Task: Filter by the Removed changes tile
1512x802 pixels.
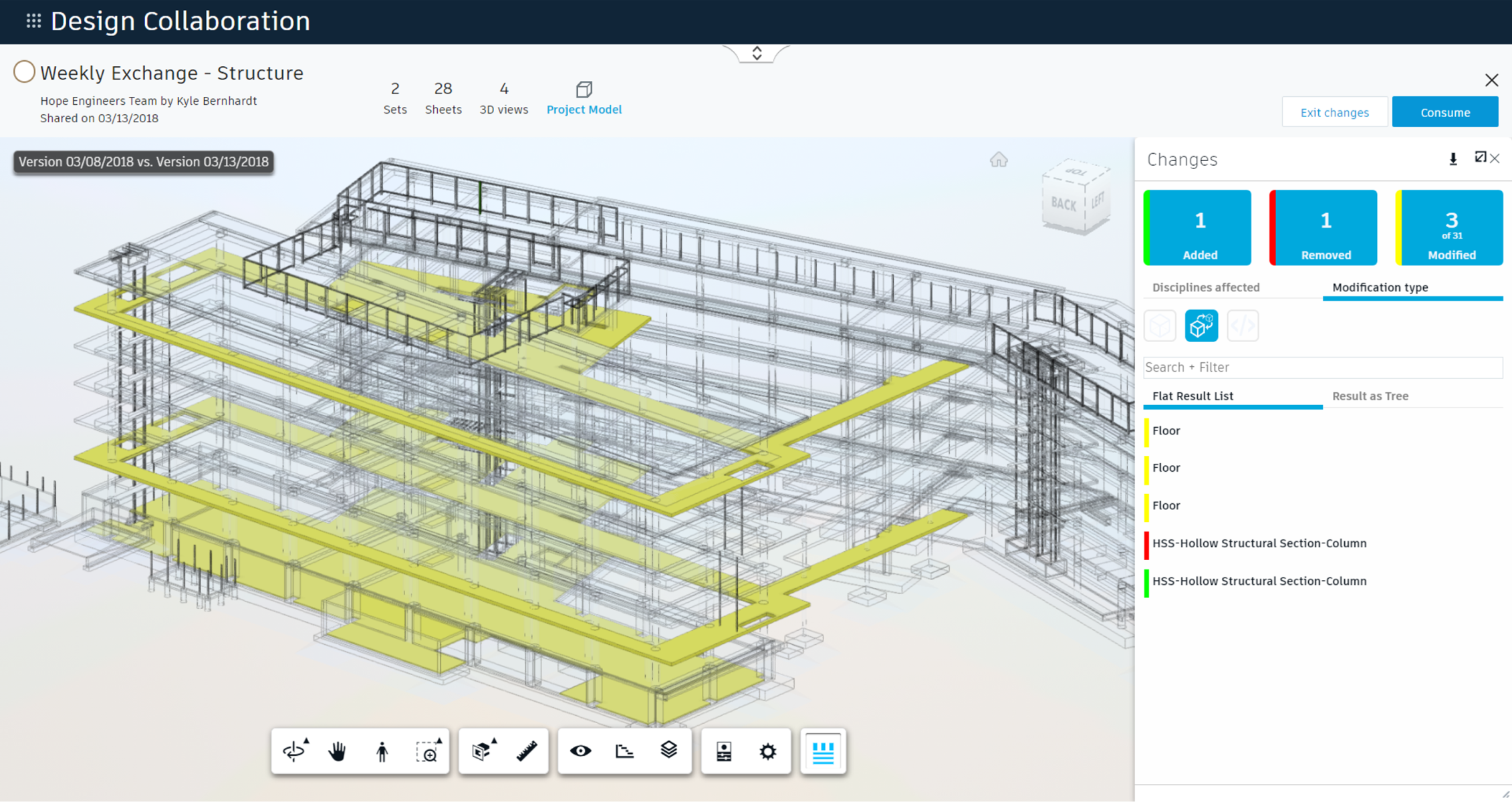Action: [x=1323, y=228]
